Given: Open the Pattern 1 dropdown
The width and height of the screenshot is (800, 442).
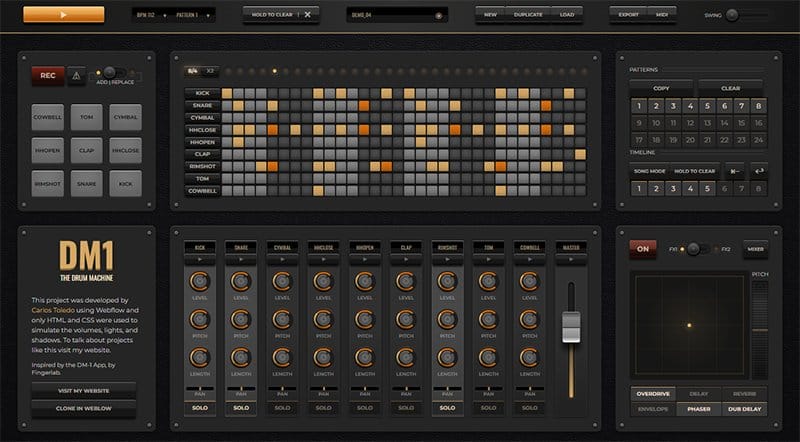Looking at the screenshot, I should tap(192, 15).
